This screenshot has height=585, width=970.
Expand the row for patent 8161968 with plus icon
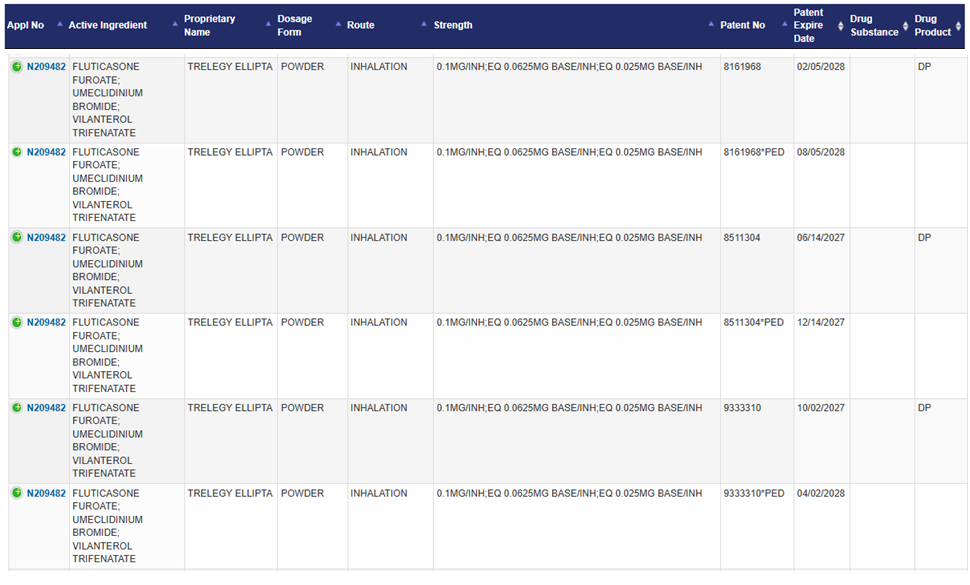[x=17, y=67]
